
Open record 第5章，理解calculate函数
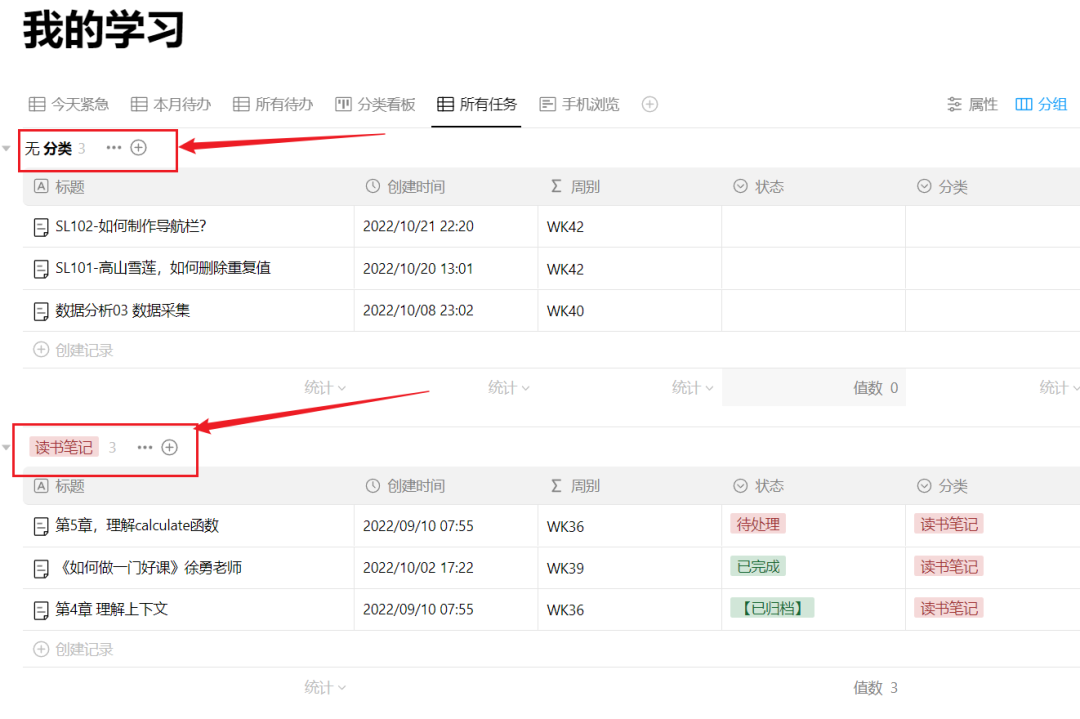click(x=137, y=525)
